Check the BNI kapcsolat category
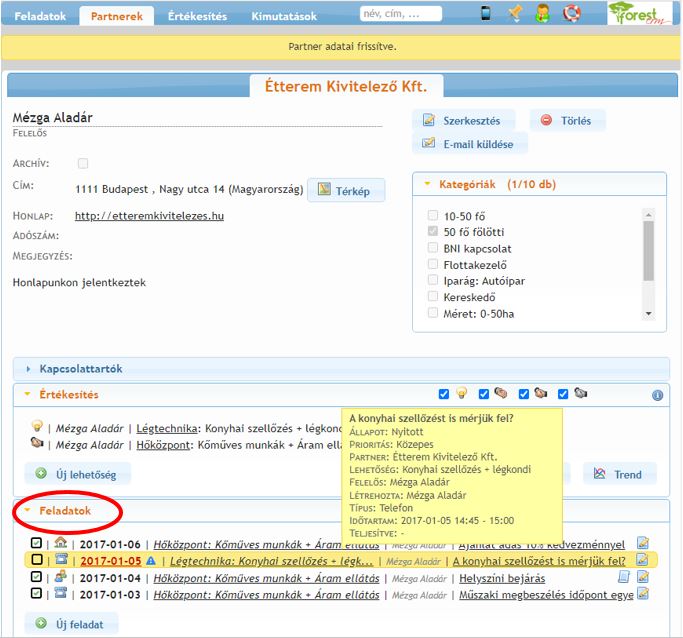This screenshot has width=683, height=638. pos(432,248)
